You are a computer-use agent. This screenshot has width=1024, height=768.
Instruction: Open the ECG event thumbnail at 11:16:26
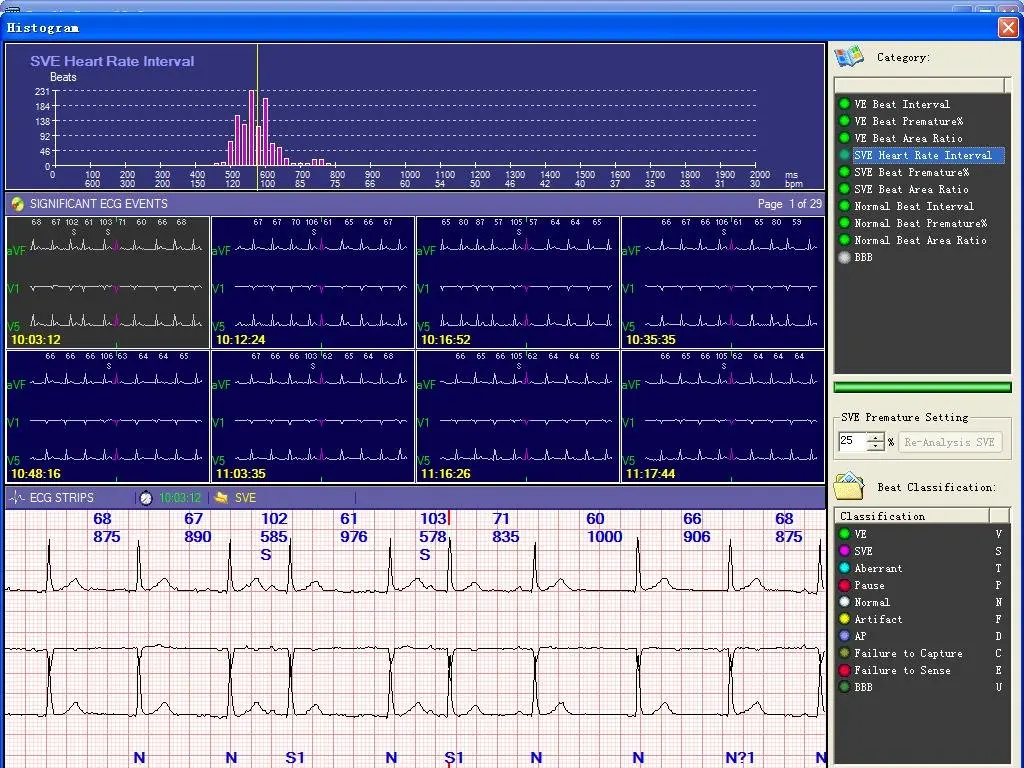click(518, 416)
